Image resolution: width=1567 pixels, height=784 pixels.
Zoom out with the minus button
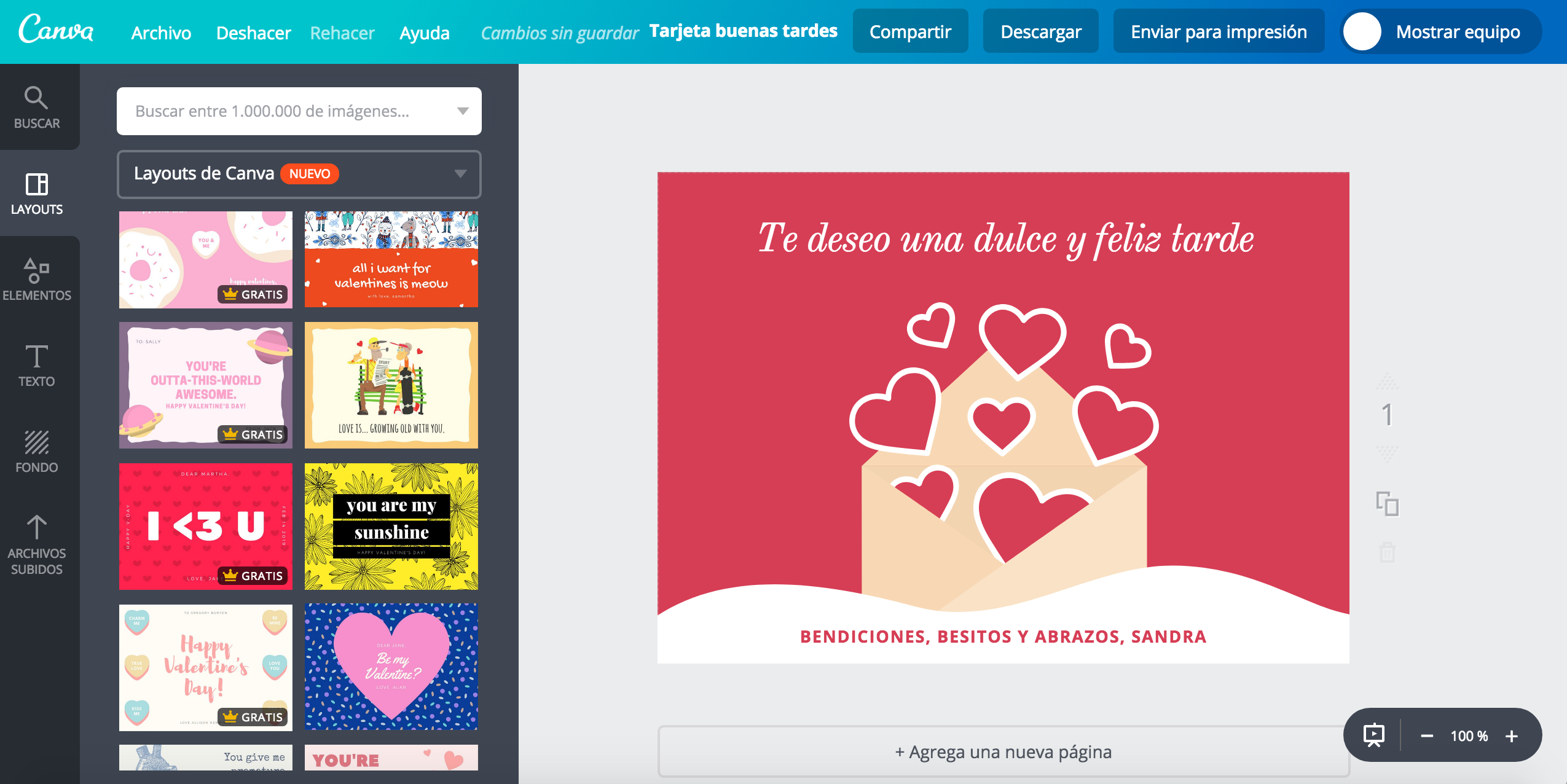(1427, 736)
